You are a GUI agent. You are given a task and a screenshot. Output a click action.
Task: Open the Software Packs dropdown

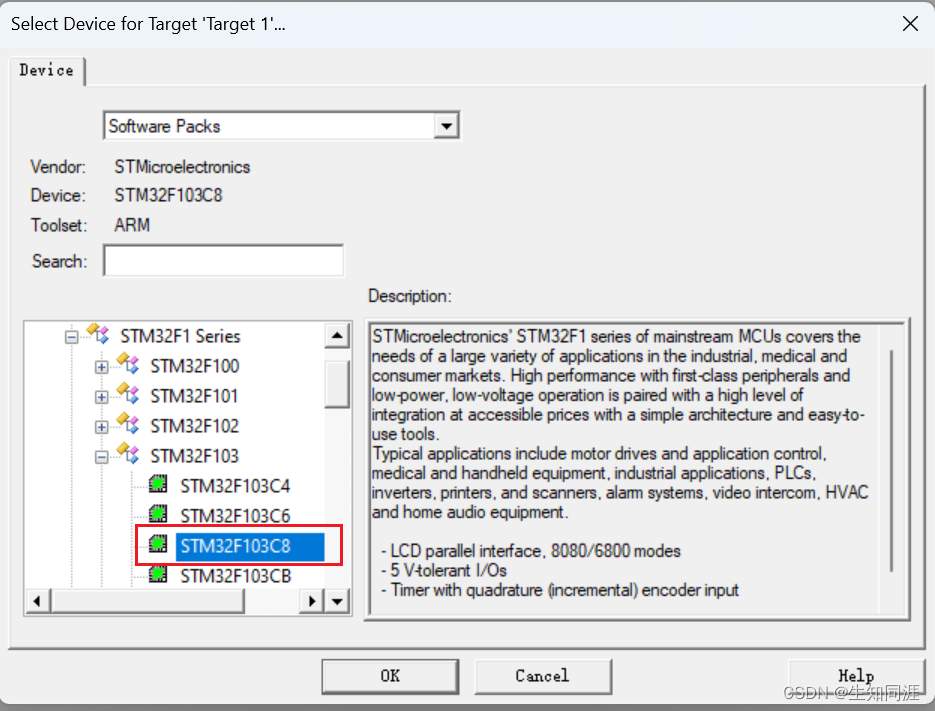click(x=447, y=125)
